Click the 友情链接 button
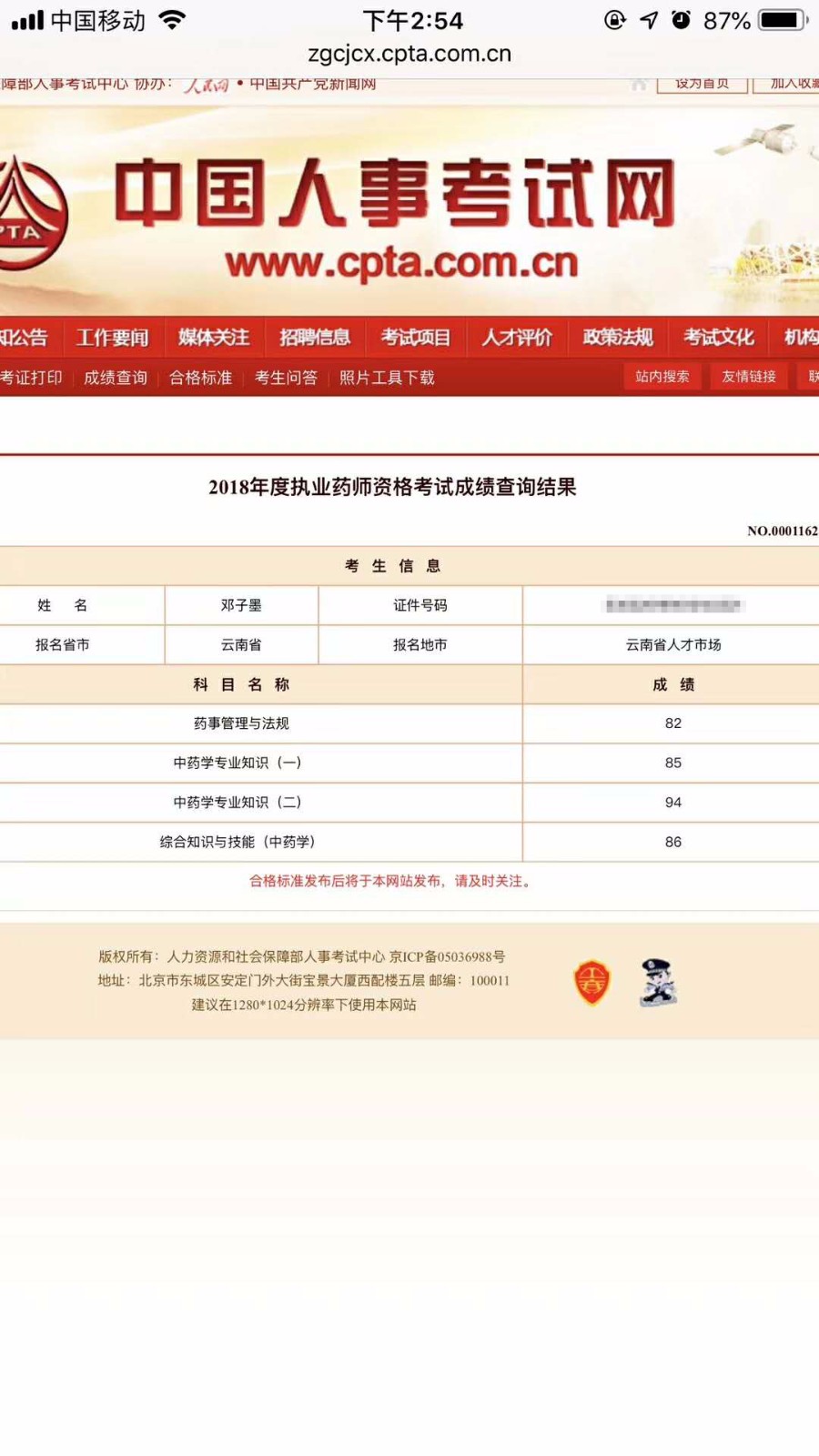This screenshot has width=819, height=1456. tap(749, 377)
